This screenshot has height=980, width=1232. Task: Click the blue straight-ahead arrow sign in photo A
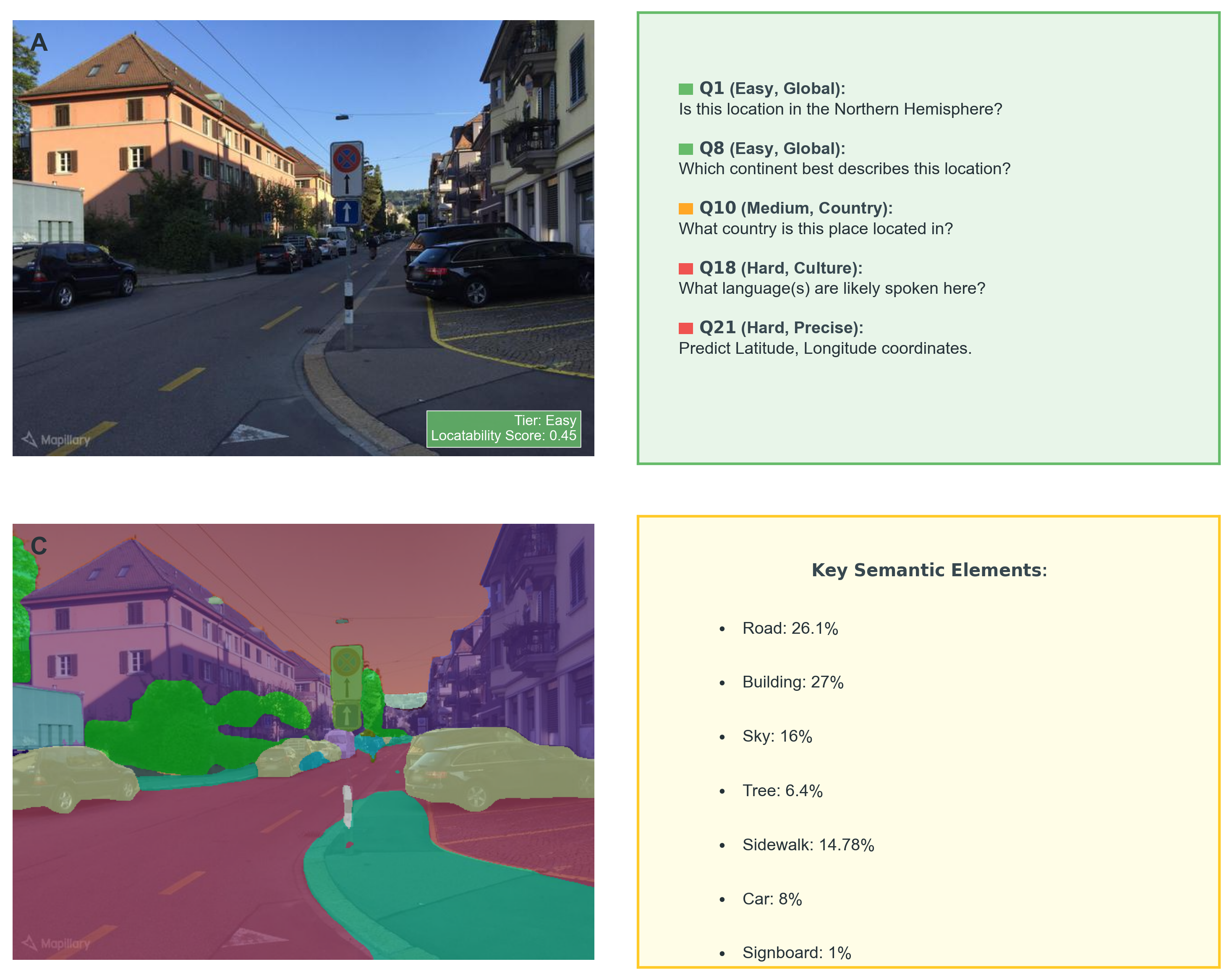347,212
